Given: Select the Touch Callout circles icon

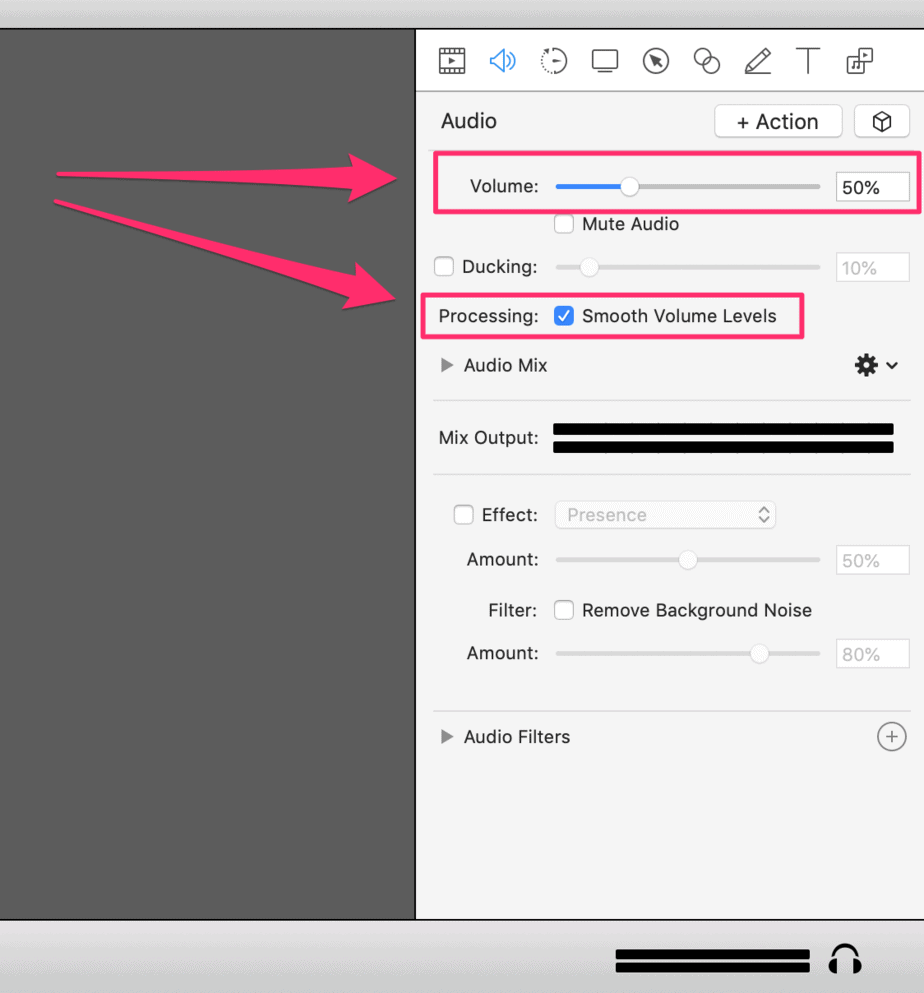Looking at the screenshot, I should [x=706, y=61].
